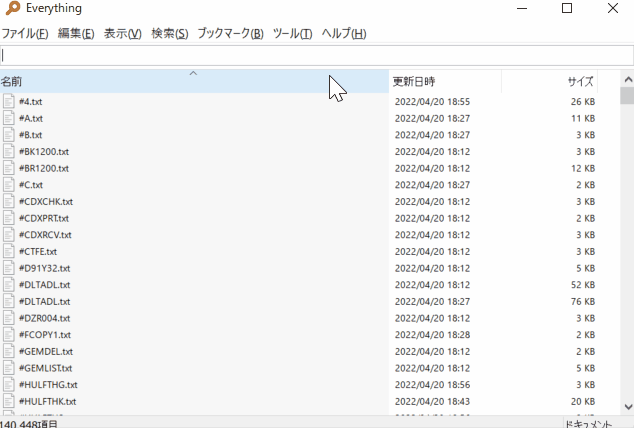Click the 12 KB size of #BR1200.txt
634x428 pixels.
point(583,168)
